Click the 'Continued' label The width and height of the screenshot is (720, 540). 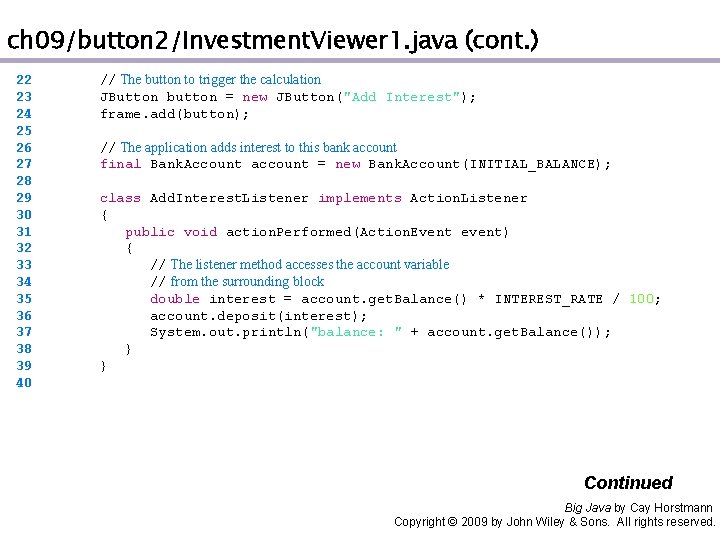[628, 483]
